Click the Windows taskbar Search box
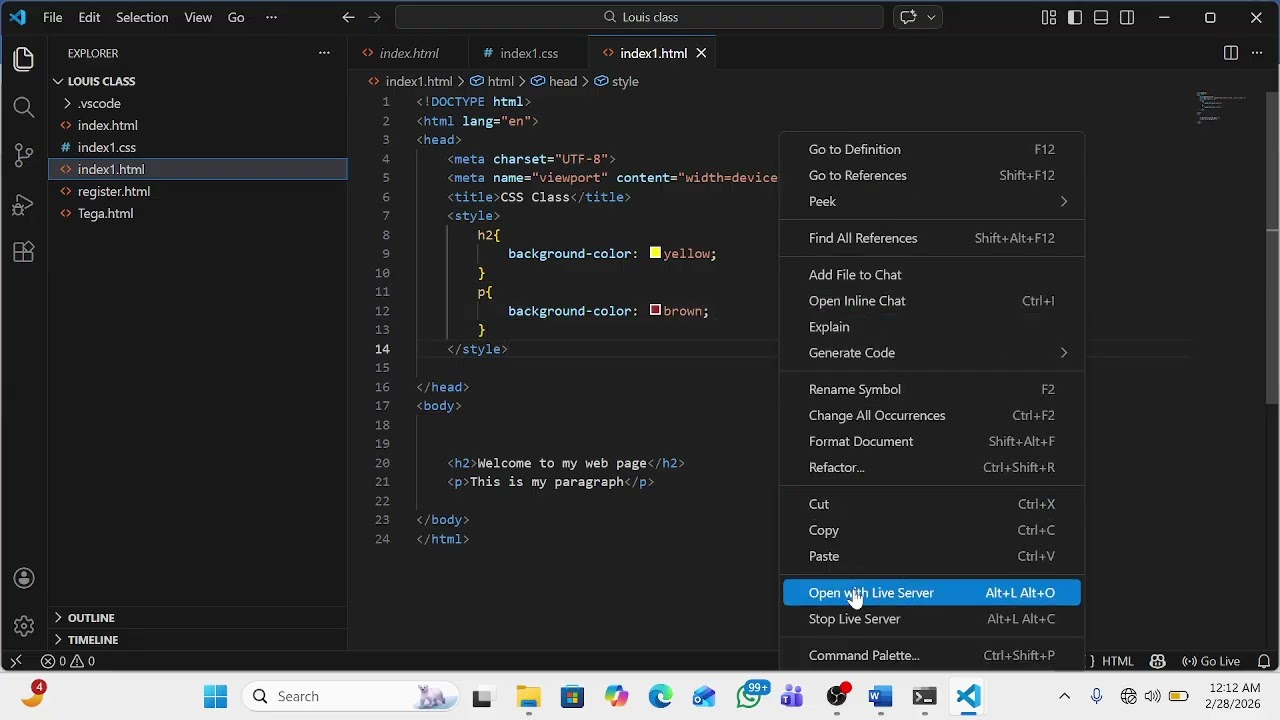 click(350, 696)
